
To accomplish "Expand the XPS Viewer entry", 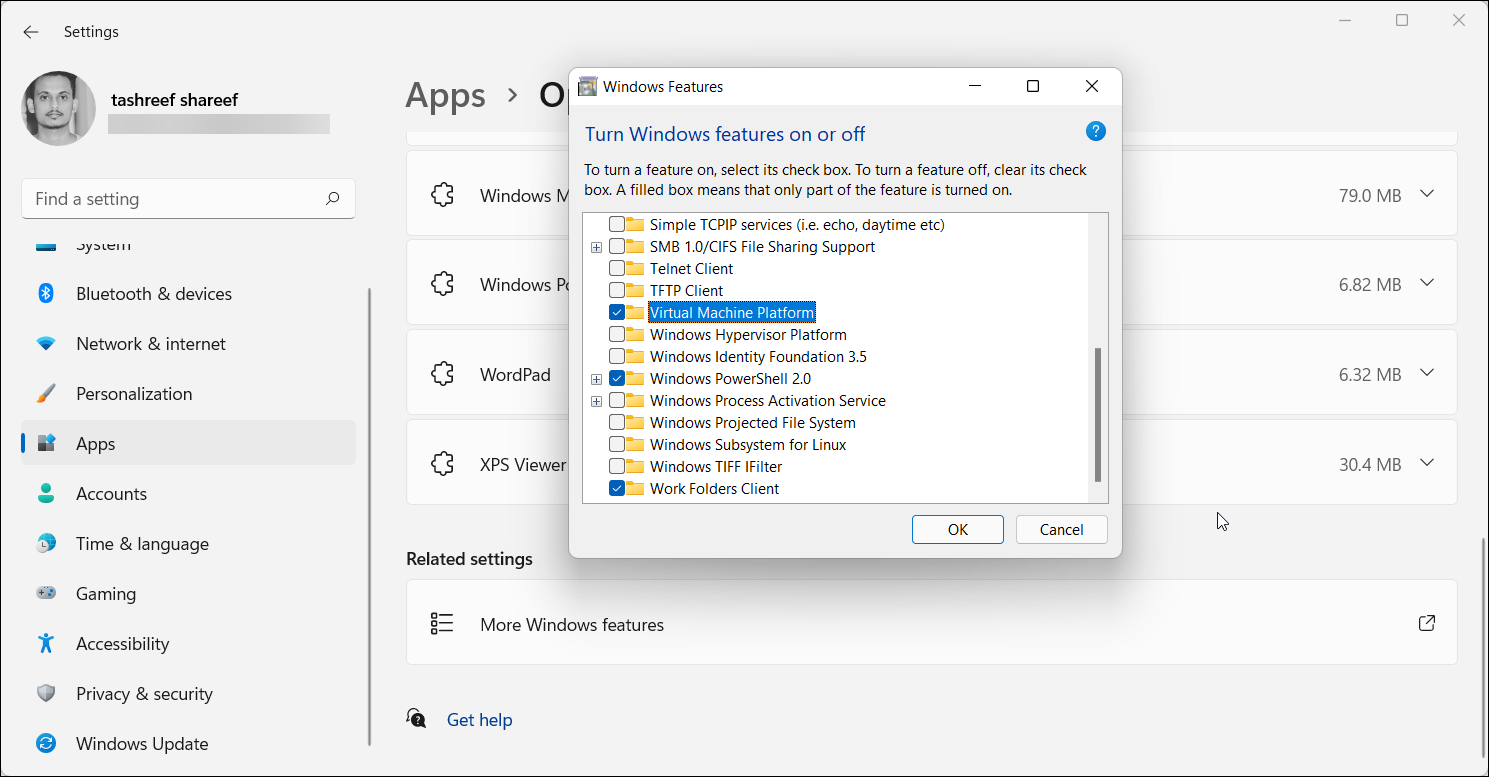I will [x=1427, y=463].
